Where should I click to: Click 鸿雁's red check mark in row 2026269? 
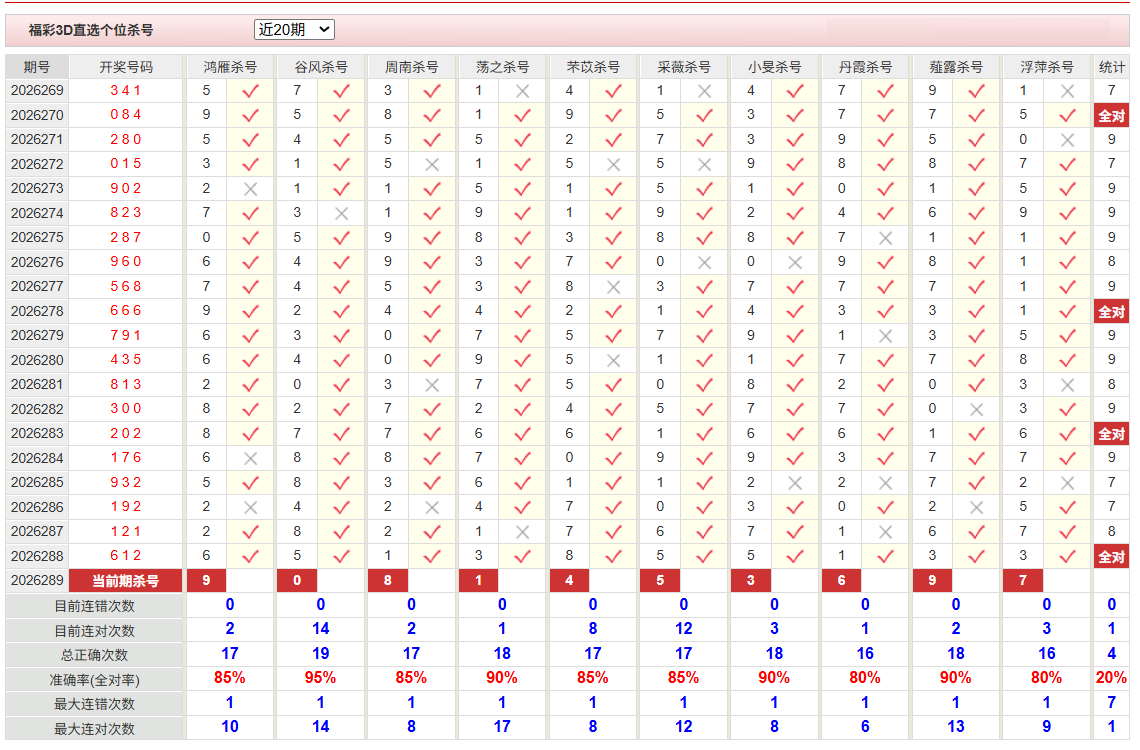tap(250, 91)
